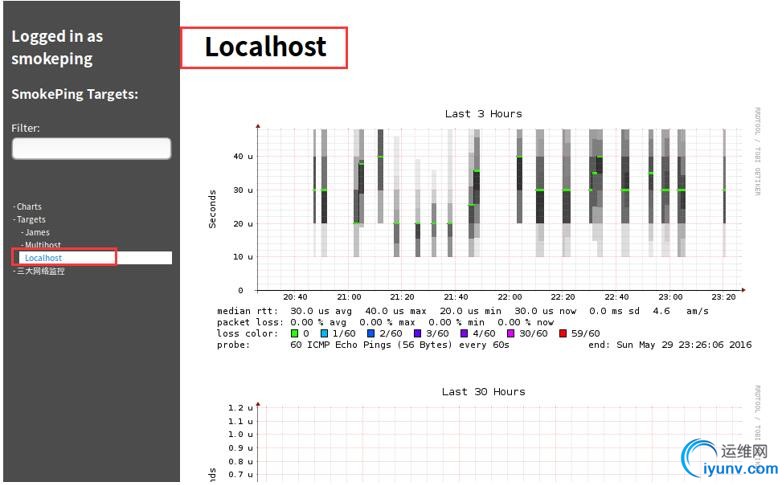Open the Charts tree item
This screenshot has height=485, width=784.
coord(29,206)
